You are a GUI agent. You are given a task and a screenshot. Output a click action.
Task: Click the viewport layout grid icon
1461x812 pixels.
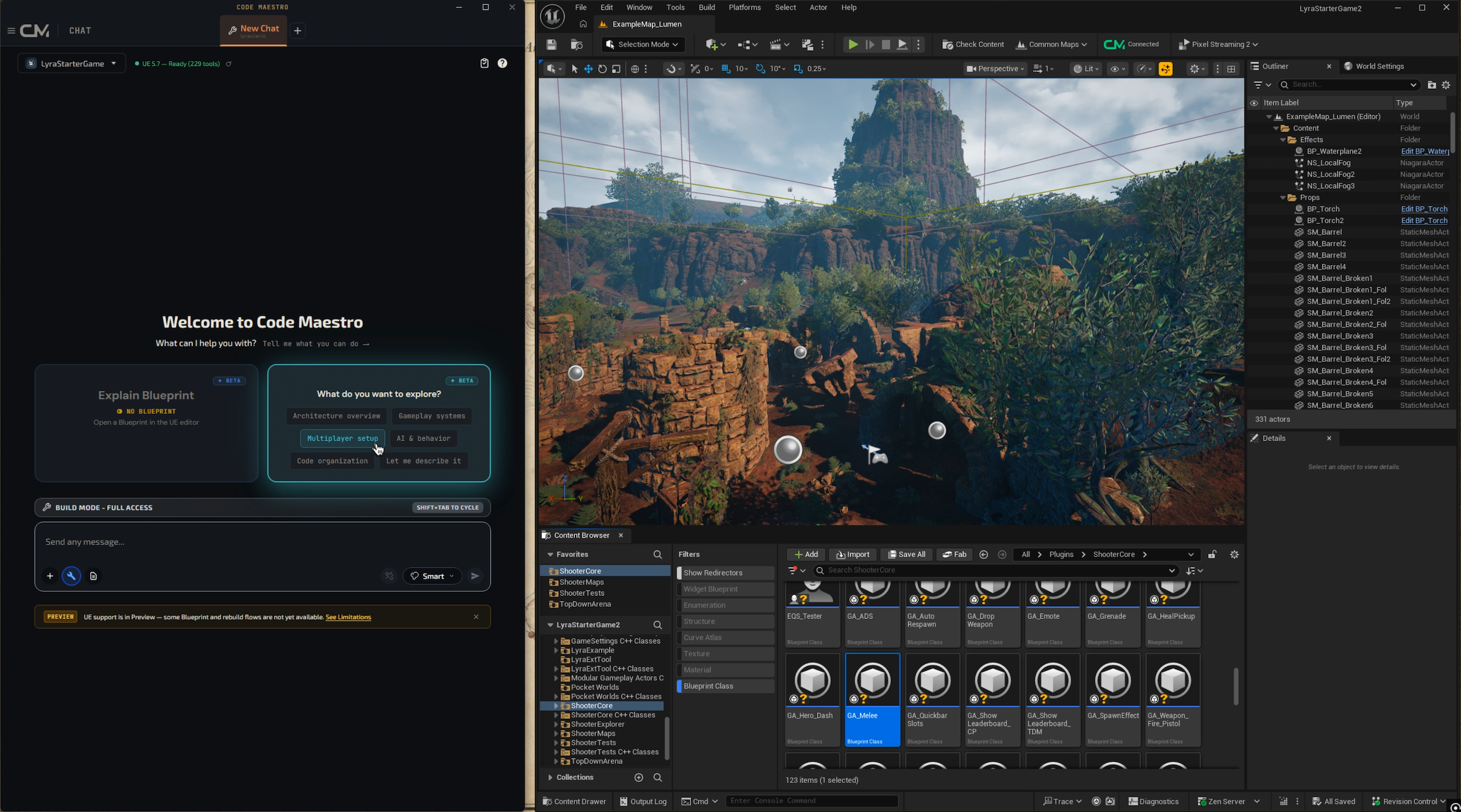[1231, 69]
